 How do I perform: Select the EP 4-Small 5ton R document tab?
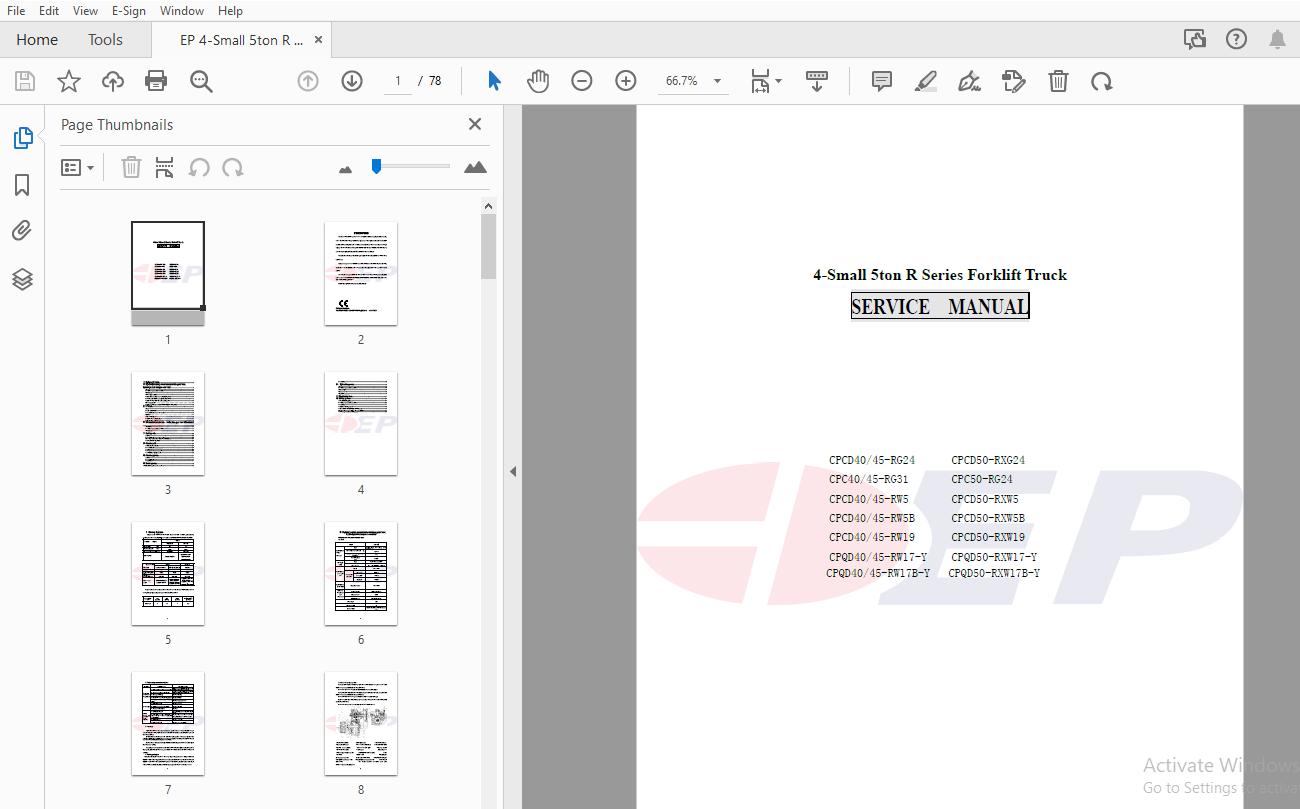(x=242, y=40)
